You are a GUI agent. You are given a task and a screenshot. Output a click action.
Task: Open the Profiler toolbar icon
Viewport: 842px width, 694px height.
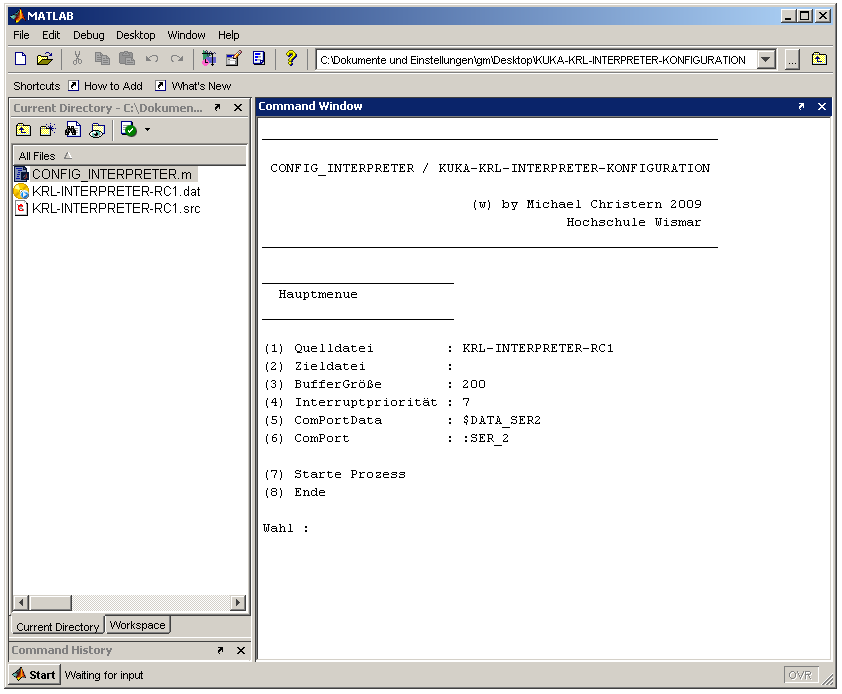pos(259,59)
